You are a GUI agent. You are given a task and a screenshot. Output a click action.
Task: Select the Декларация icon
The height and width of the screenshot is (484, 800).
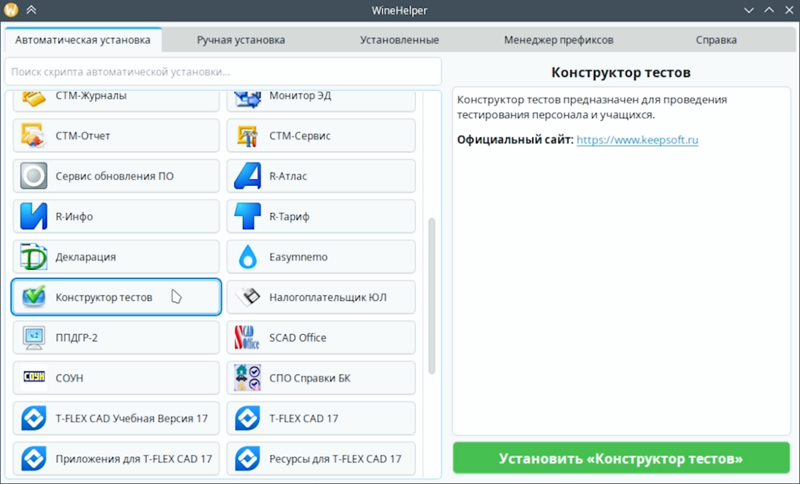point(34,257)
